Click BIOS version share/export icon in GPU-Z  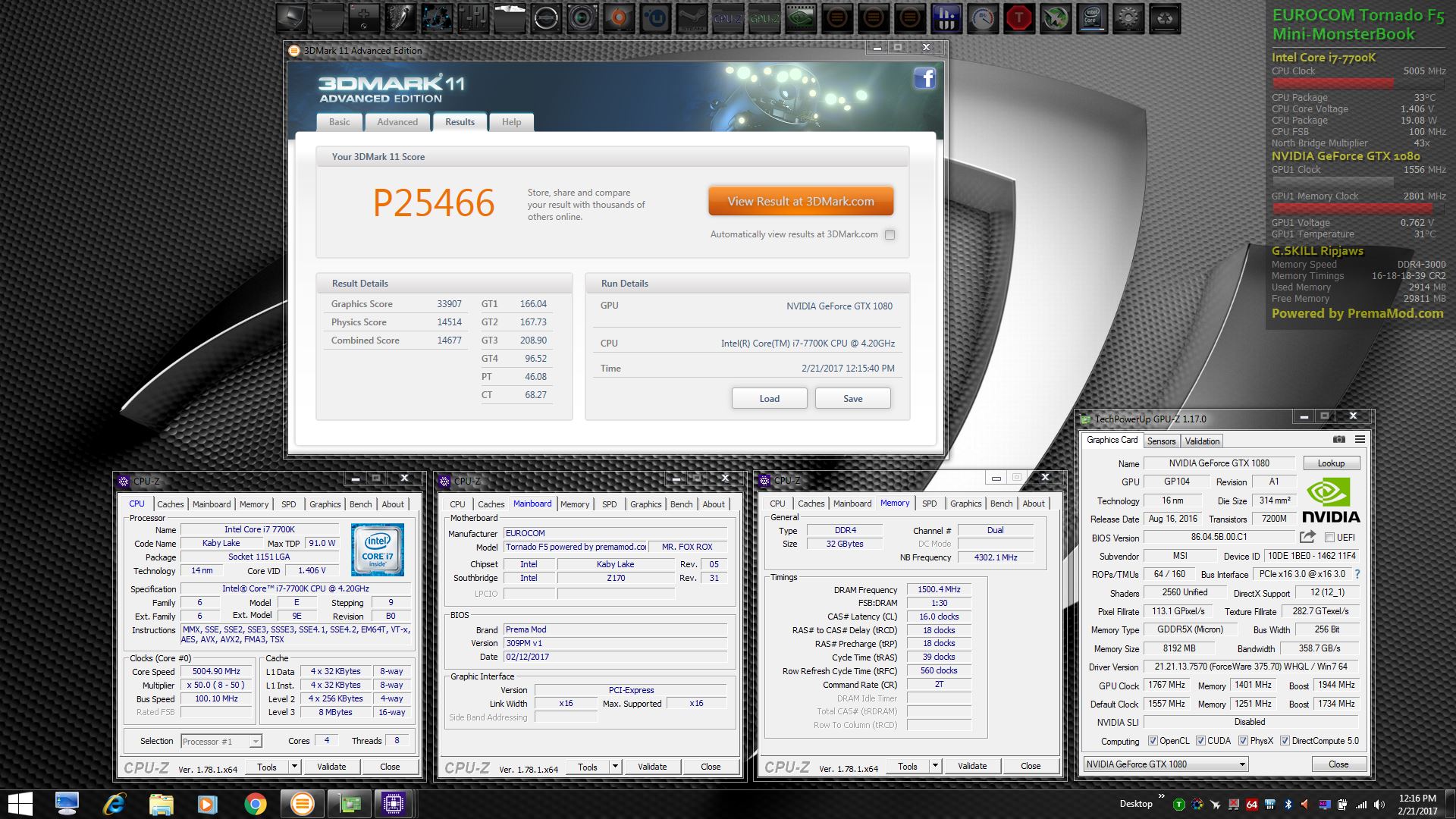(1307, 537)
